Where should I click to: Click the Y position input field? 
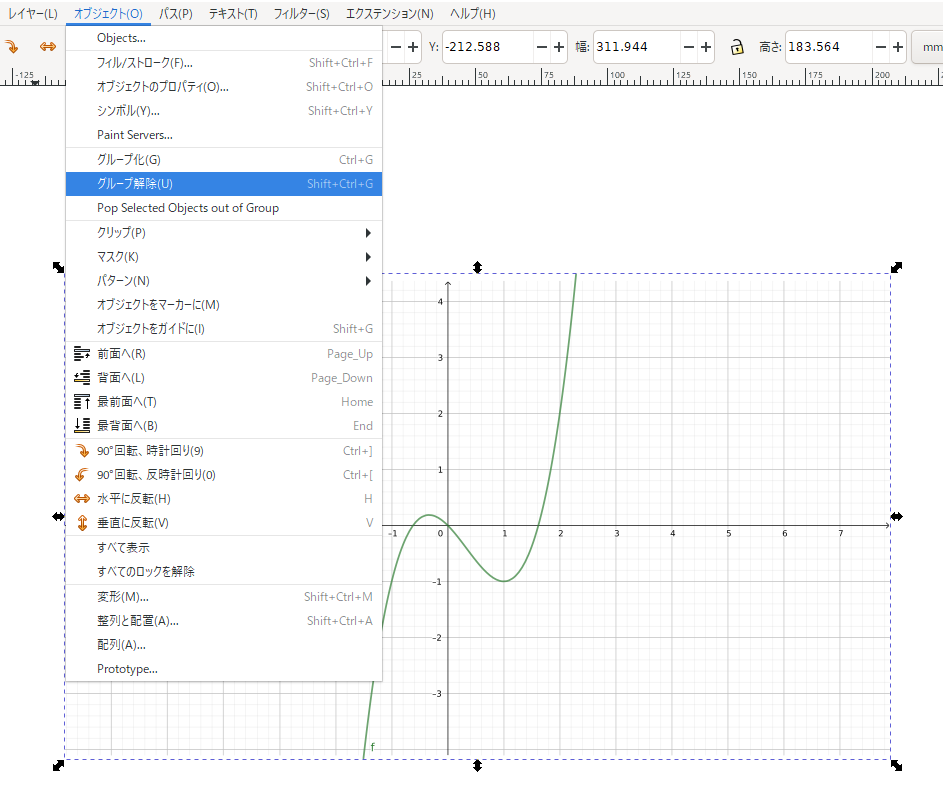pos(488,47)
